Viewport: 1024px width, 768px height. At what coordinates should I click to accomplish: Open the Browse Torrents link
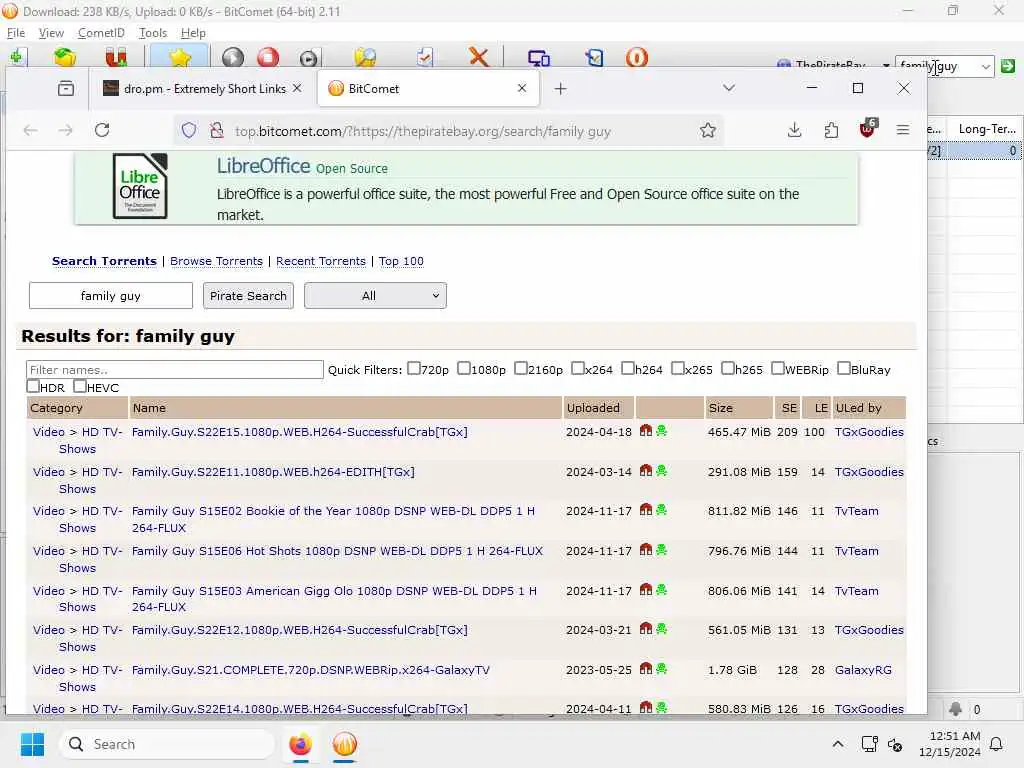pyautogui.click(x=216, y=261)
